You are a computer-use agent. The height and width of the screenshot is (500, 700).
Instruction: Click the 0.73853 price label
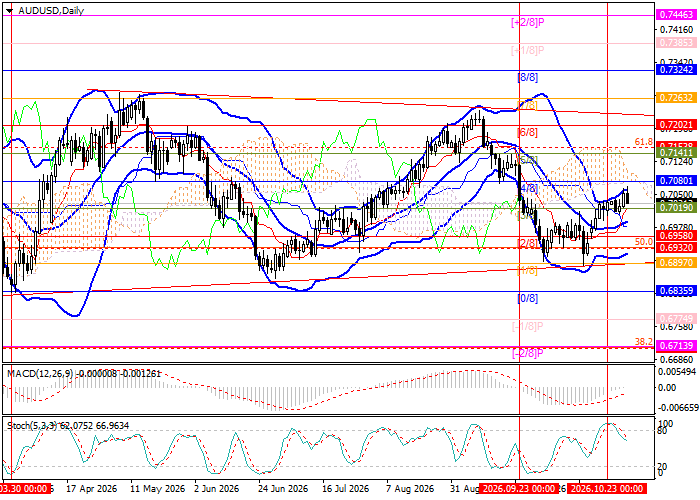[x=676, y=43]
